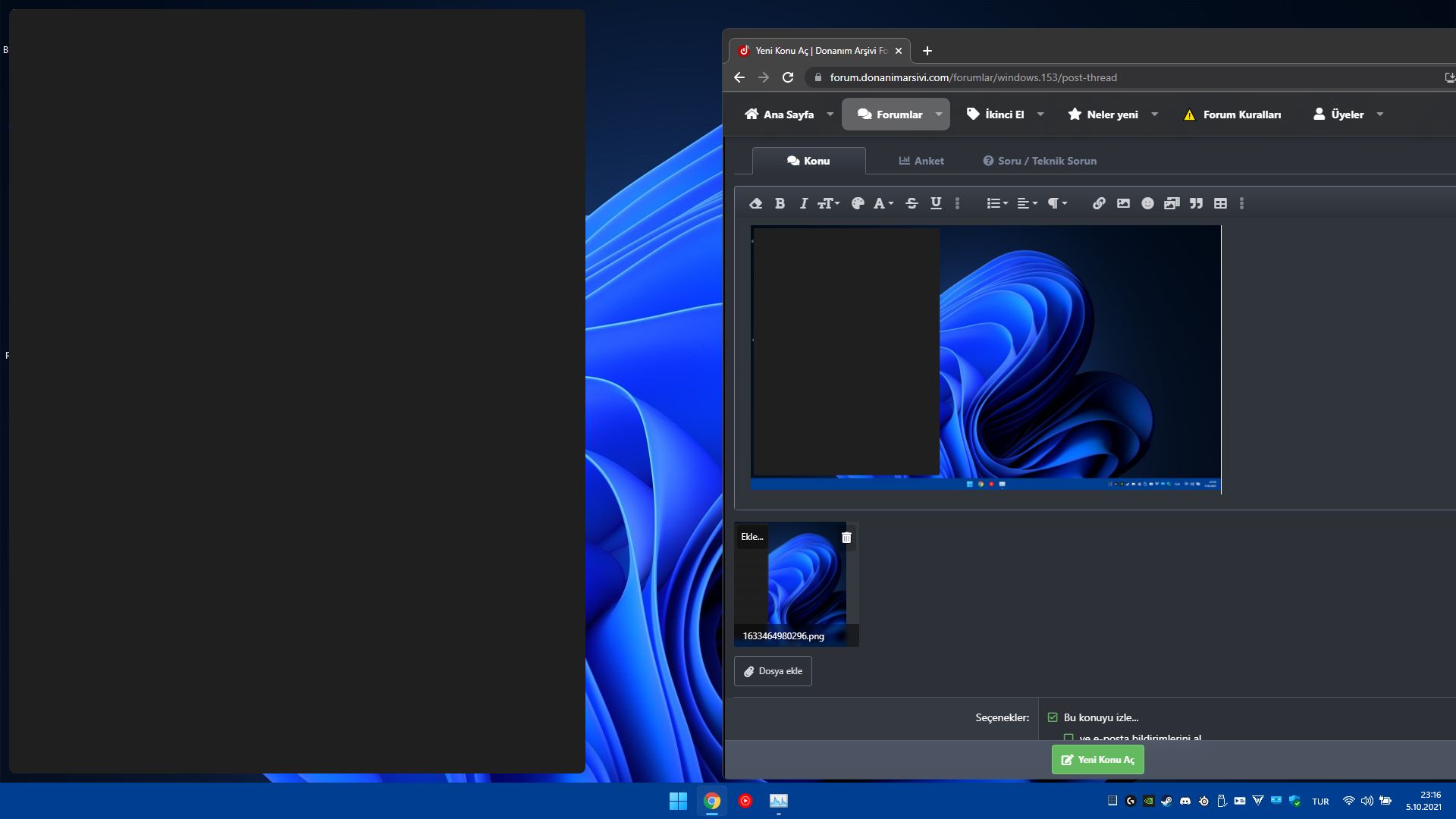Click the Dosya ekle button
1456x819 pixels.
773,671
